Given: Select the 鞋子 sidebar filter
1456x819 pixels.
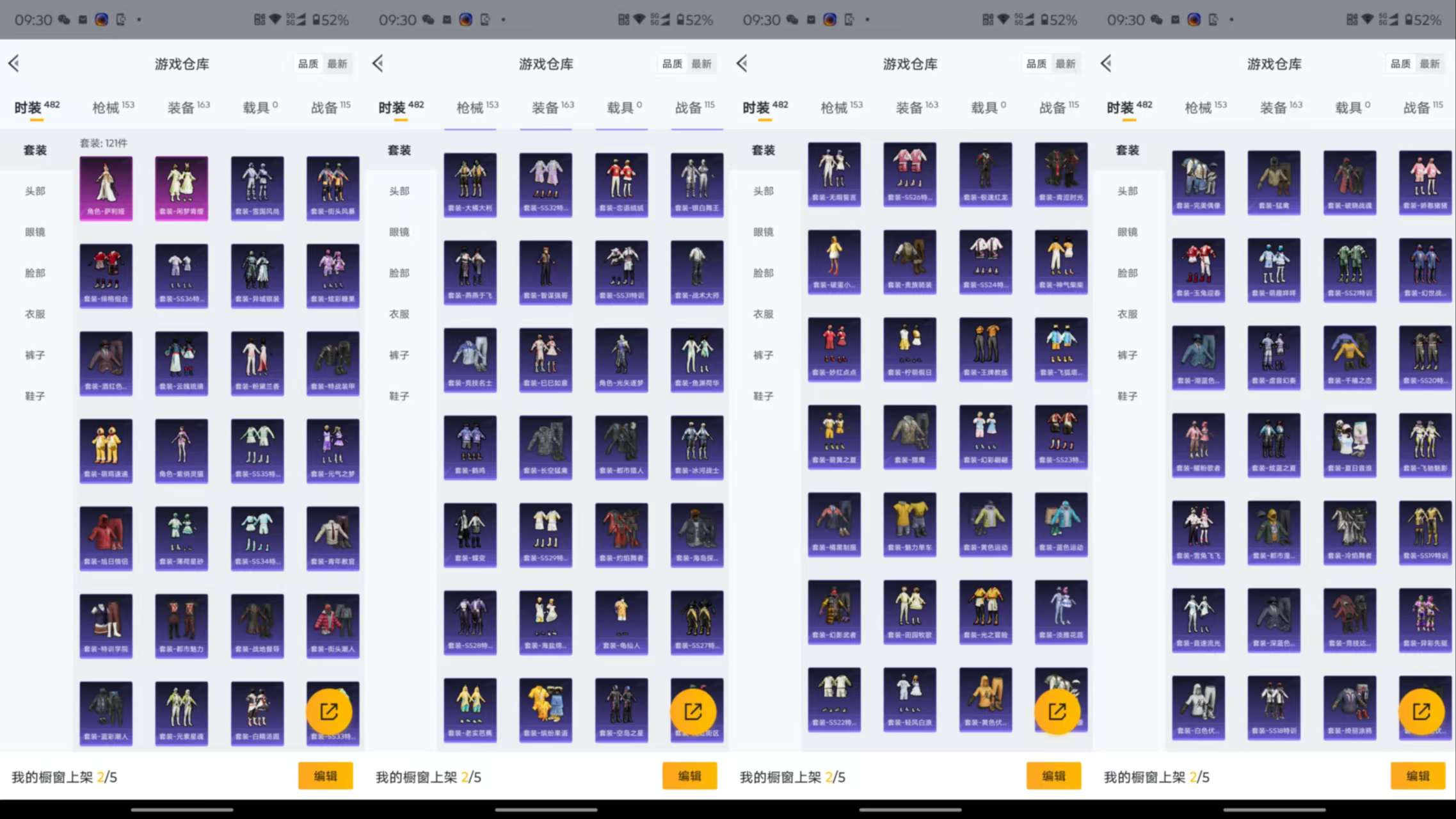Looking at the screenshot, I should tap(35, 396).
